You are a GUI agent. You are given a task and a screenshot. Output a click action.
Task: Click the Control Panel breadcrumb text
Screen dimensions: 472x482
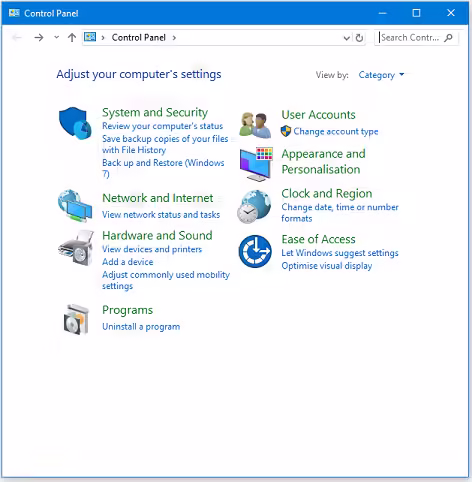(x=139, y=37)
